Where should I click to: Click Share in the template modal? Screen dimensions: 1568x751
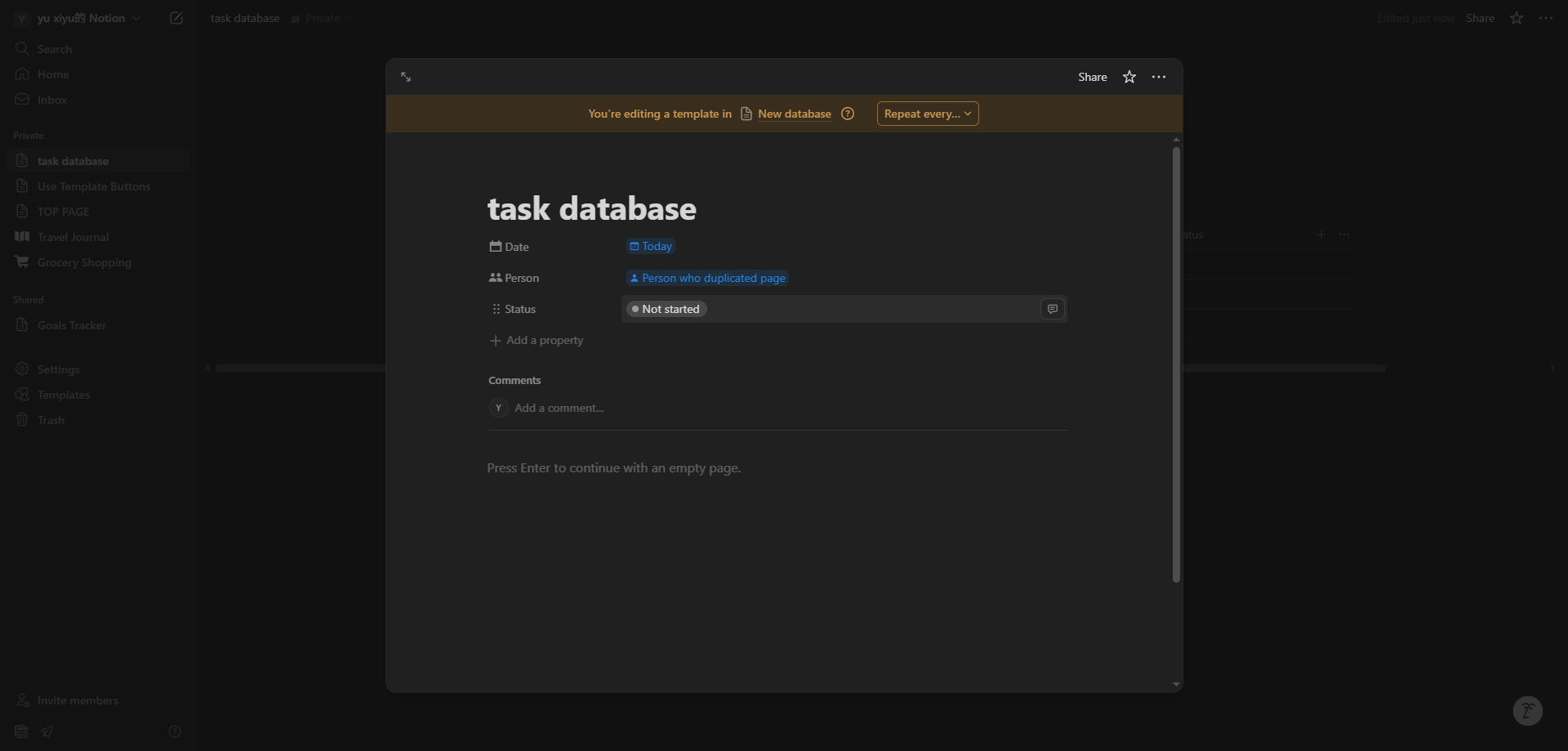[1093, 77]
